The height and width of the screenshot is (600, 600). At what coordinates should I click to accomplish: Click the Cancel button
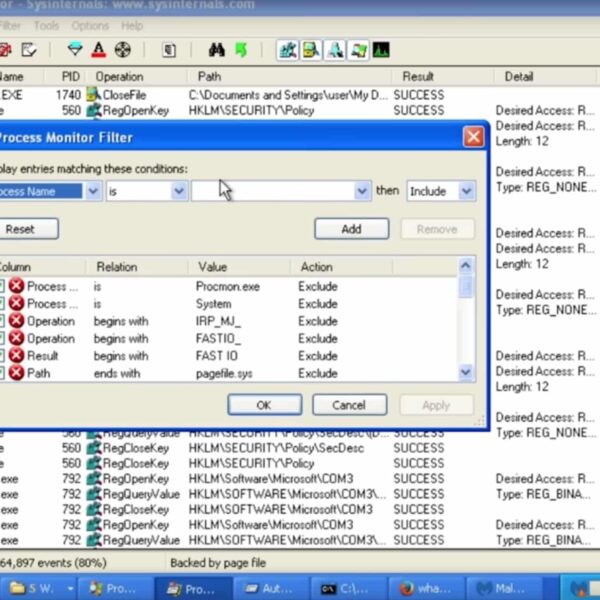349,405
